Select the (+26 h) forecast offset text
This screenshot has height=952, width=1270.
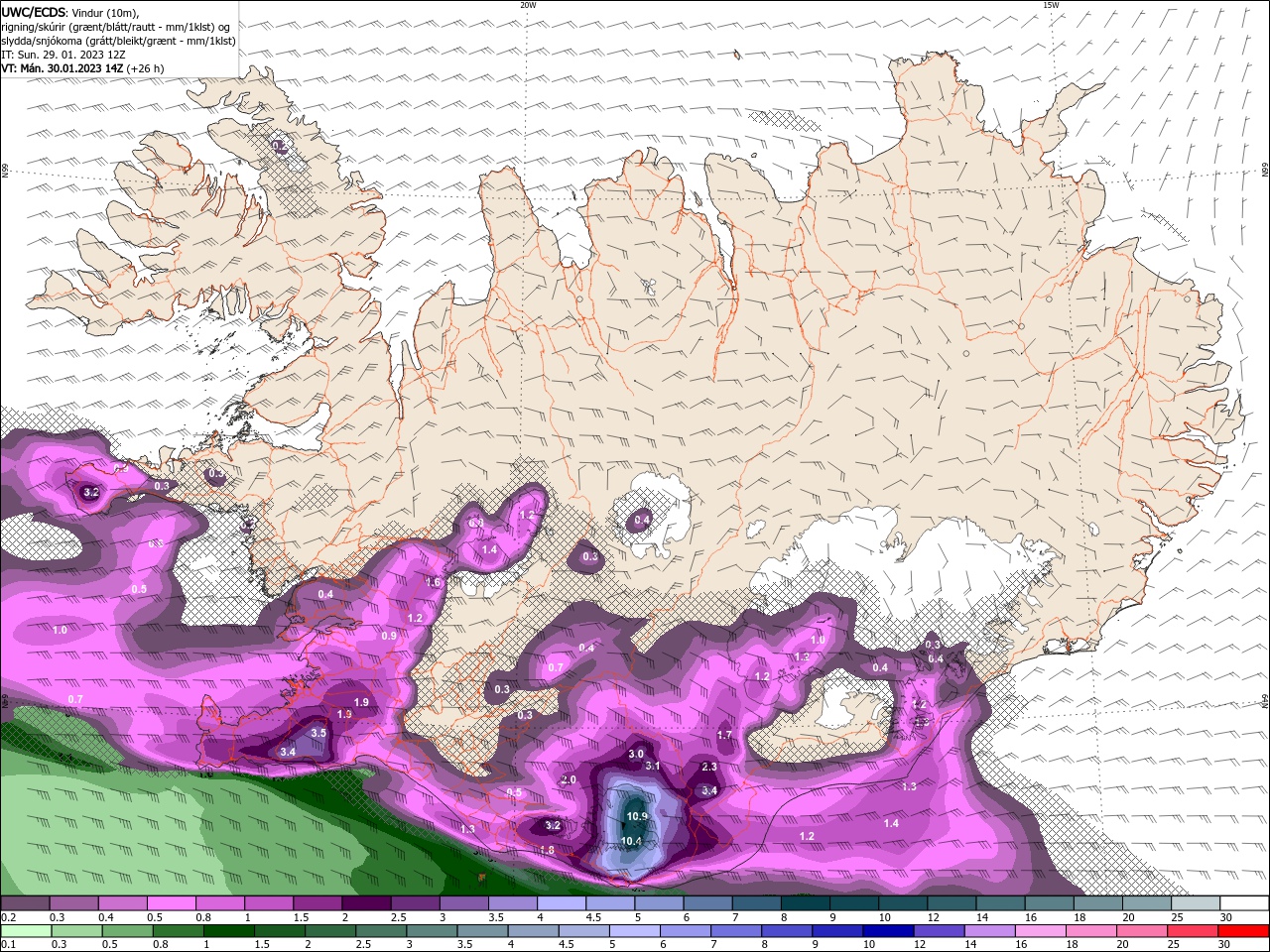[145, 68]
